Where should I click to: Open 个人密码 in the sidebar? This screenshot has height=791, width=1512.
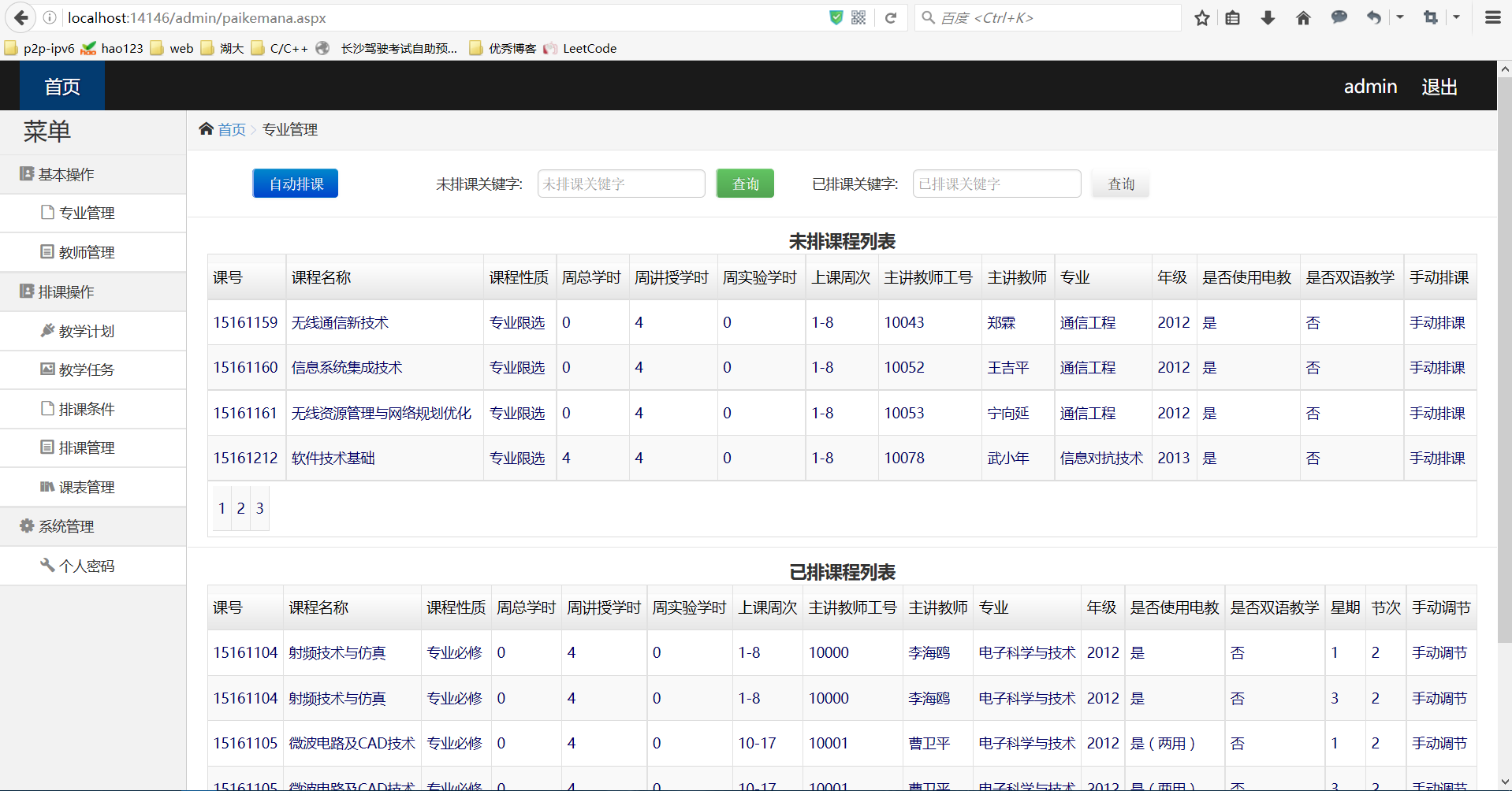(93, 566)
